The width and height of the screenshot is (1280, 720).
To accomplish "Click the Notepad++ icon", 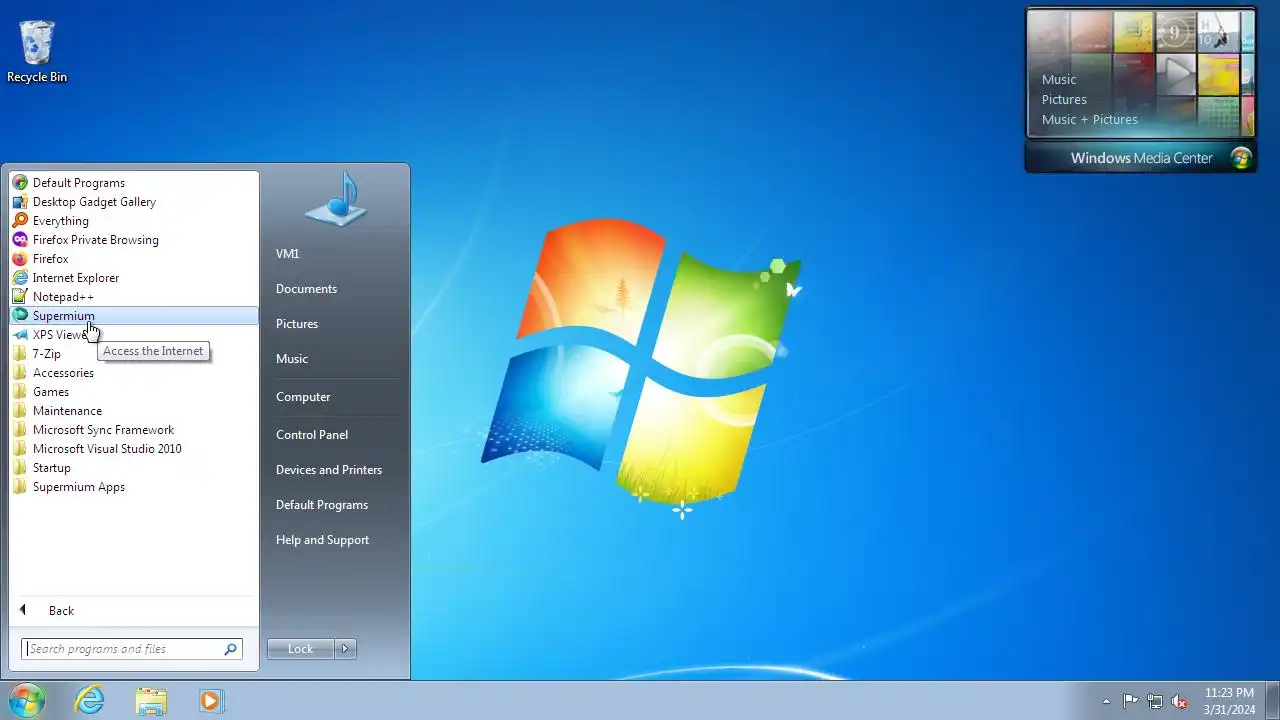I will coord(20,297).
